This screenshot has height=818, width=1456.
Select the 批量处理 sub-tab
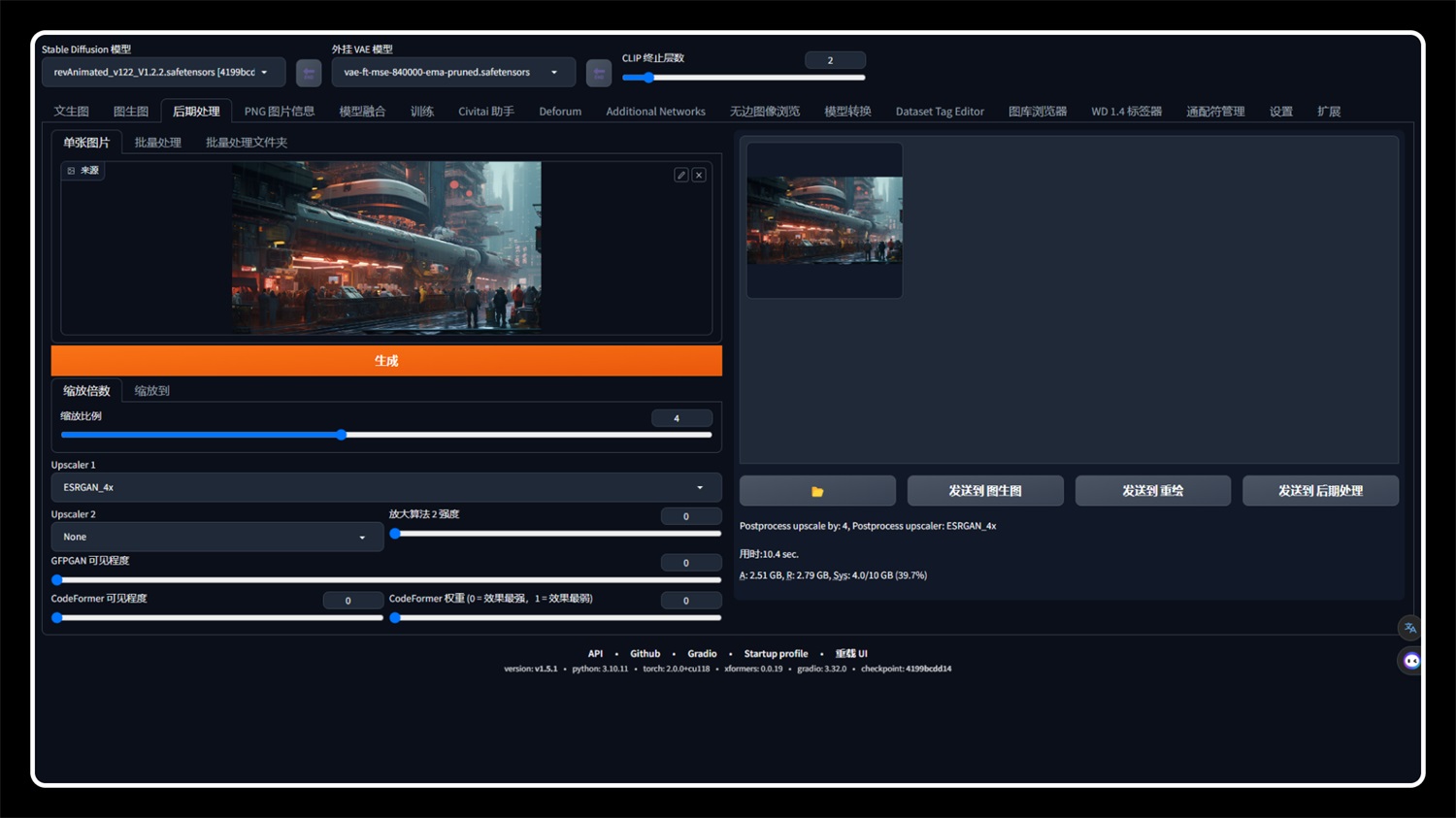click(158, 143)
